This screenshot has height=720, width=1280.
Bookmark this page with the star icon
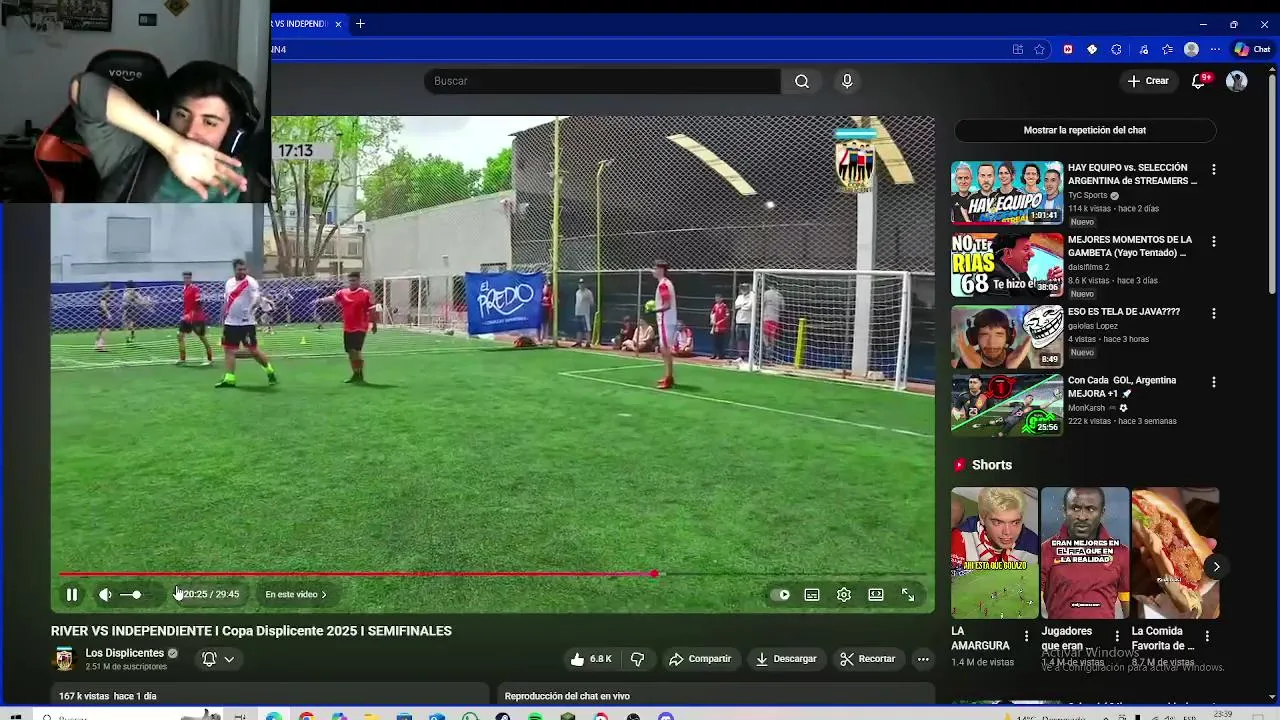click(1040, 49)
